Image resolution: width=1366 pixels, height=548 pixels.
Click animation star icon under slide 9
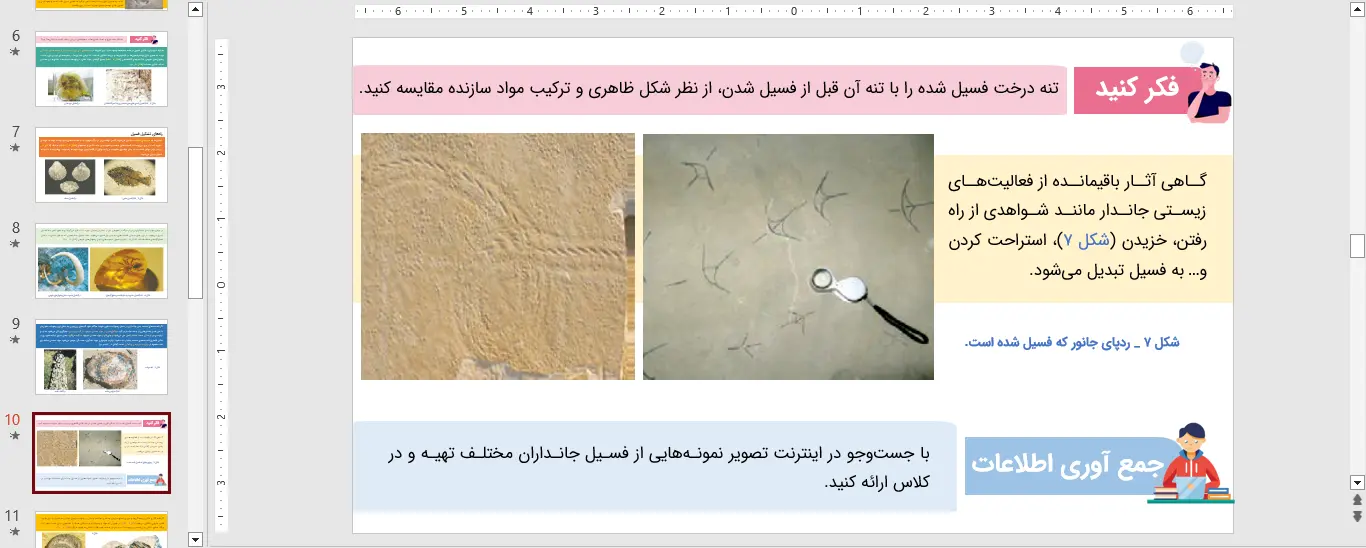15,340
